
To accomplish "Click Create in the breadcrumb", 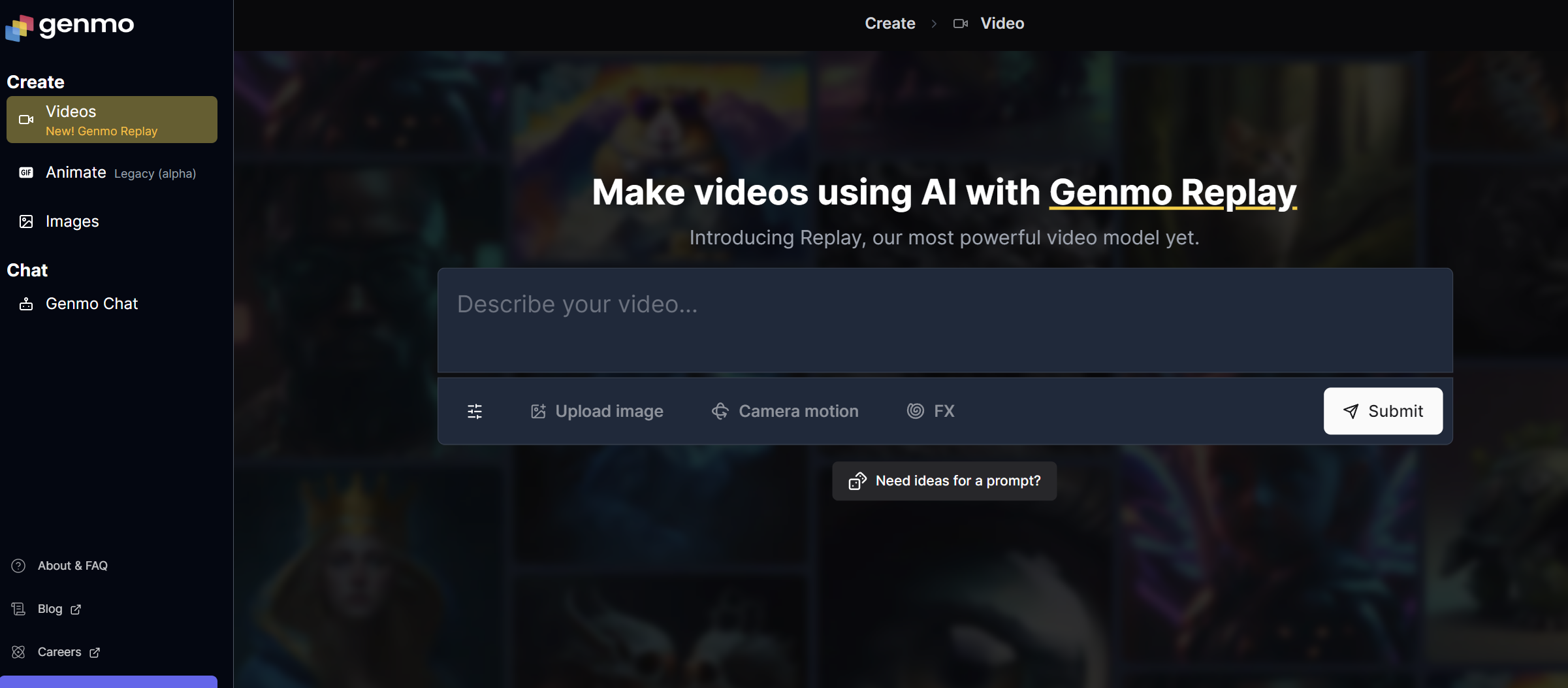I will tap(890, 24).
